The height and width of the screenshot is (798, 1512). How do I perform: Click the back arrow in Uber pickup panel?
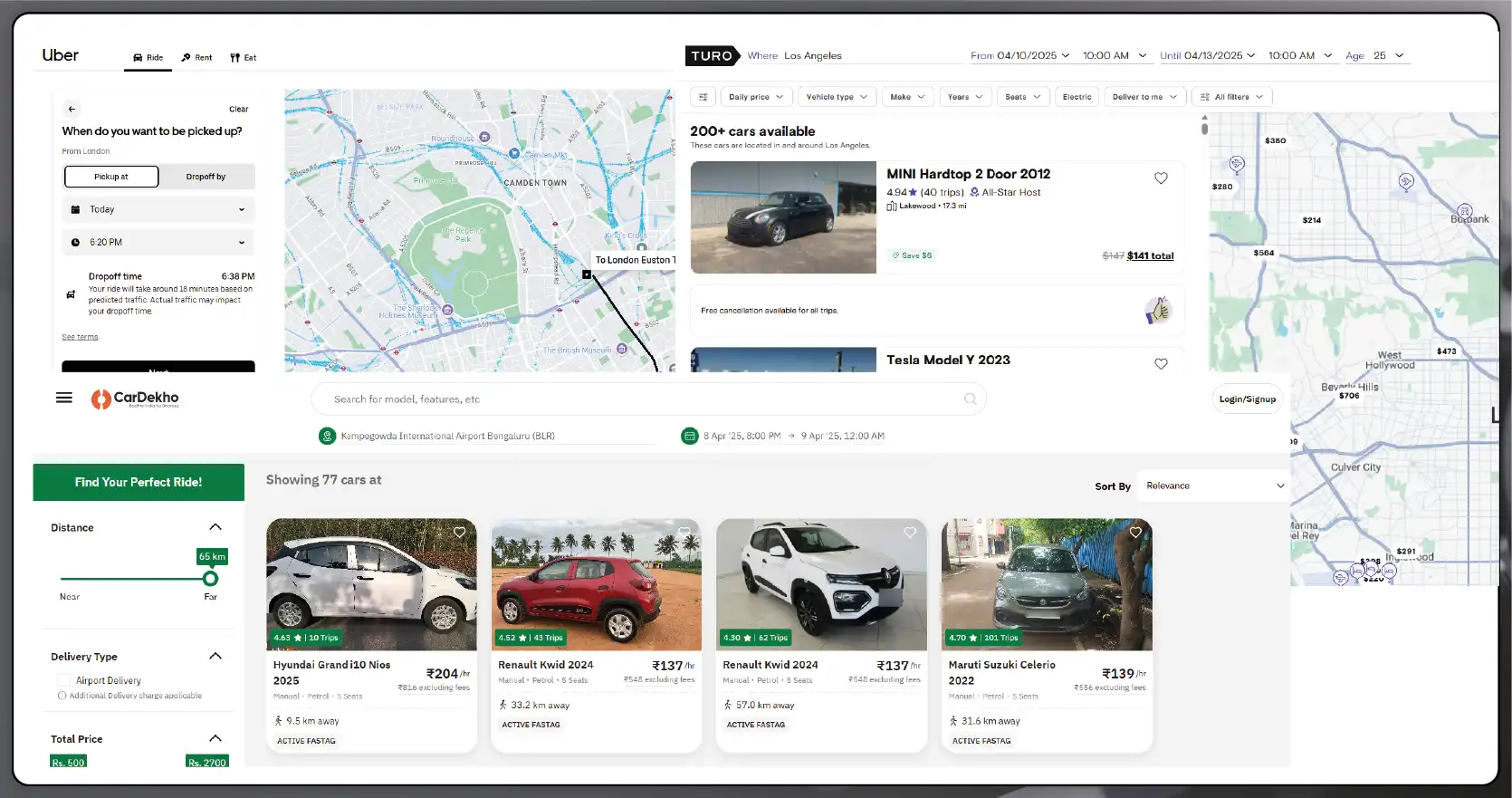pyautogui.click(x=72, y=109)
